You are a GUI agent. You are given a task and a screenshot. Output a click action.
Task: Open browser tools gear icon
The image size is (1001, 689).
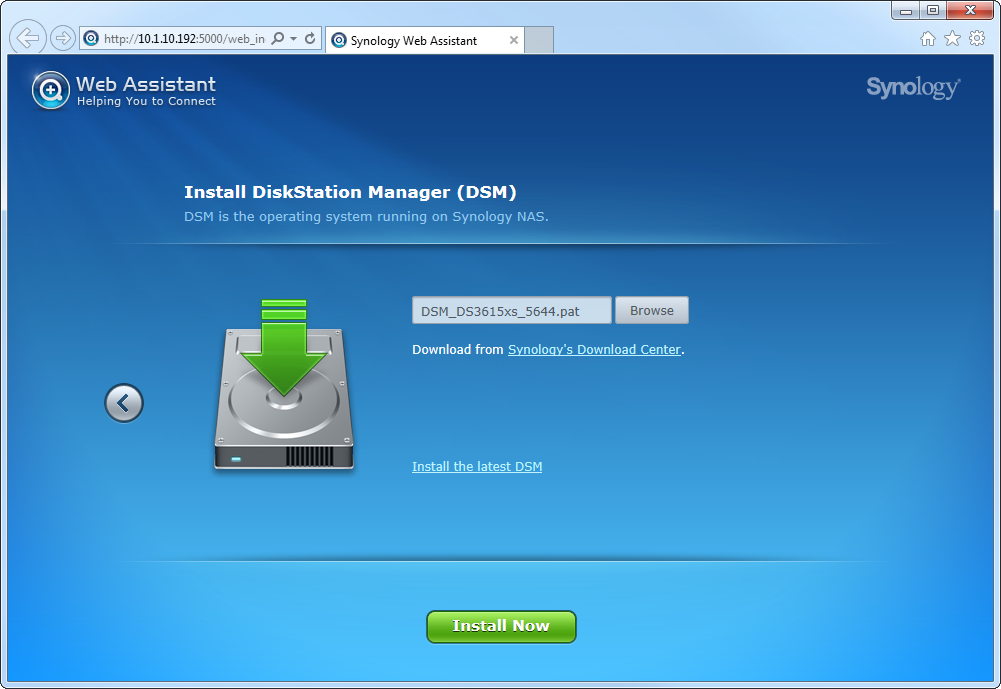977,38
